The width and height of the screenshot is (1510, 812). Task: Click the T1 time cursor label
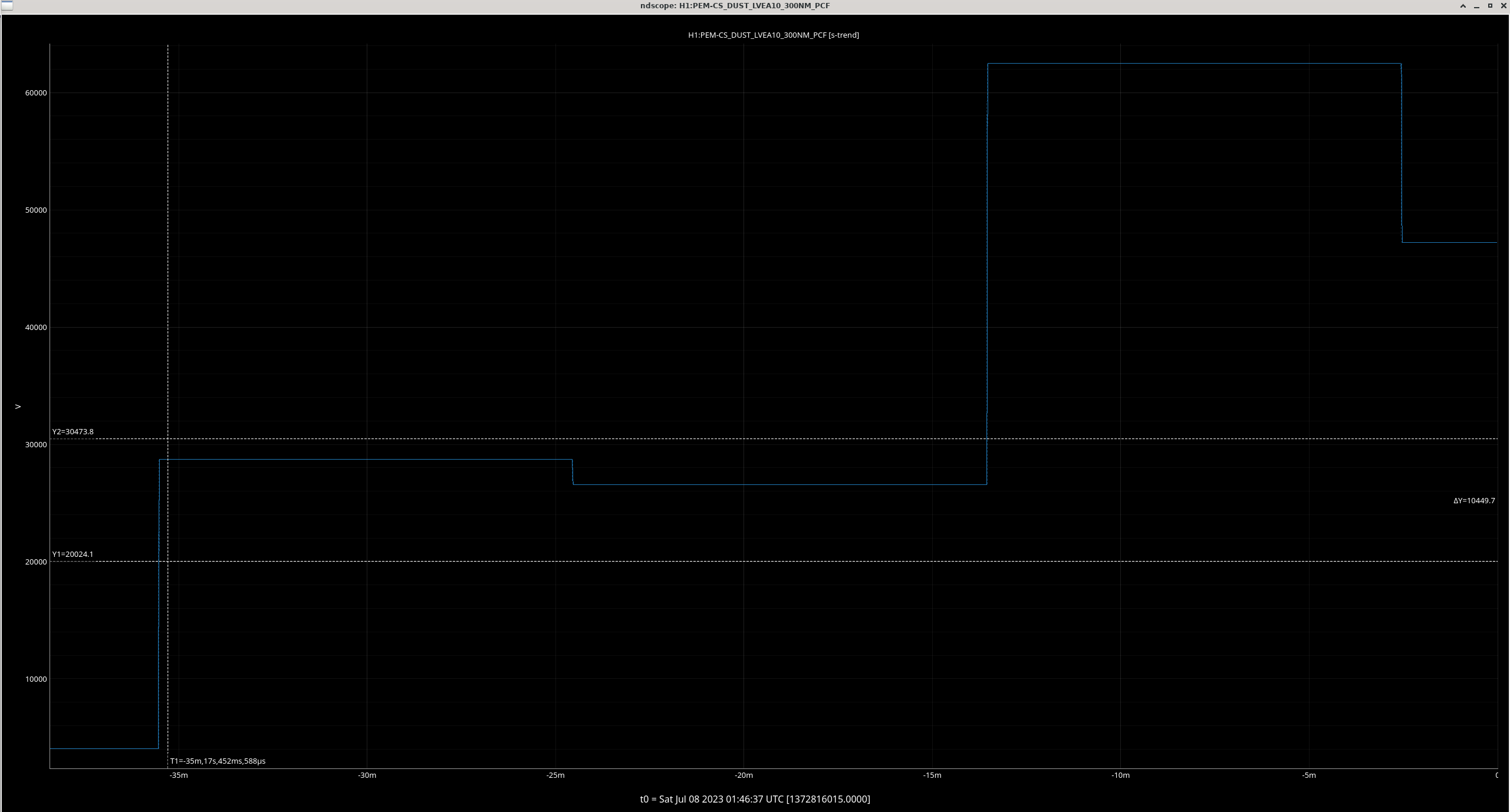tap(218, 761)
